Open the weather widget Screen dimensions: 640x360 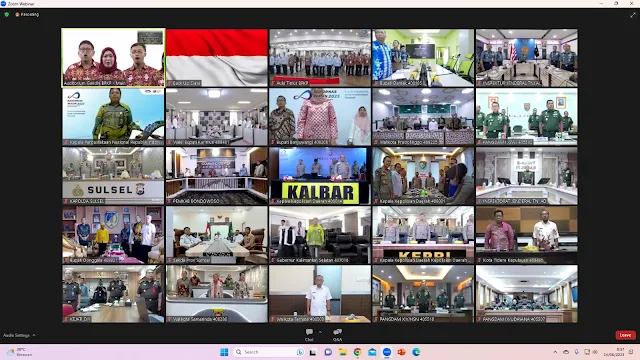pyautogui.click(x=20, y=352)
